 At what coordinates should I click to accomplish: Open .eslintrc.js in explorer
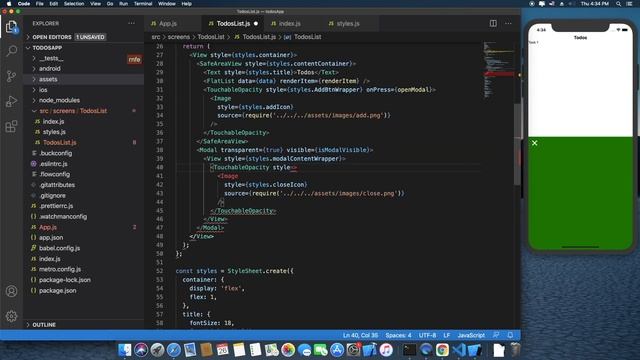pyautogui.click(x=83, y=164)
